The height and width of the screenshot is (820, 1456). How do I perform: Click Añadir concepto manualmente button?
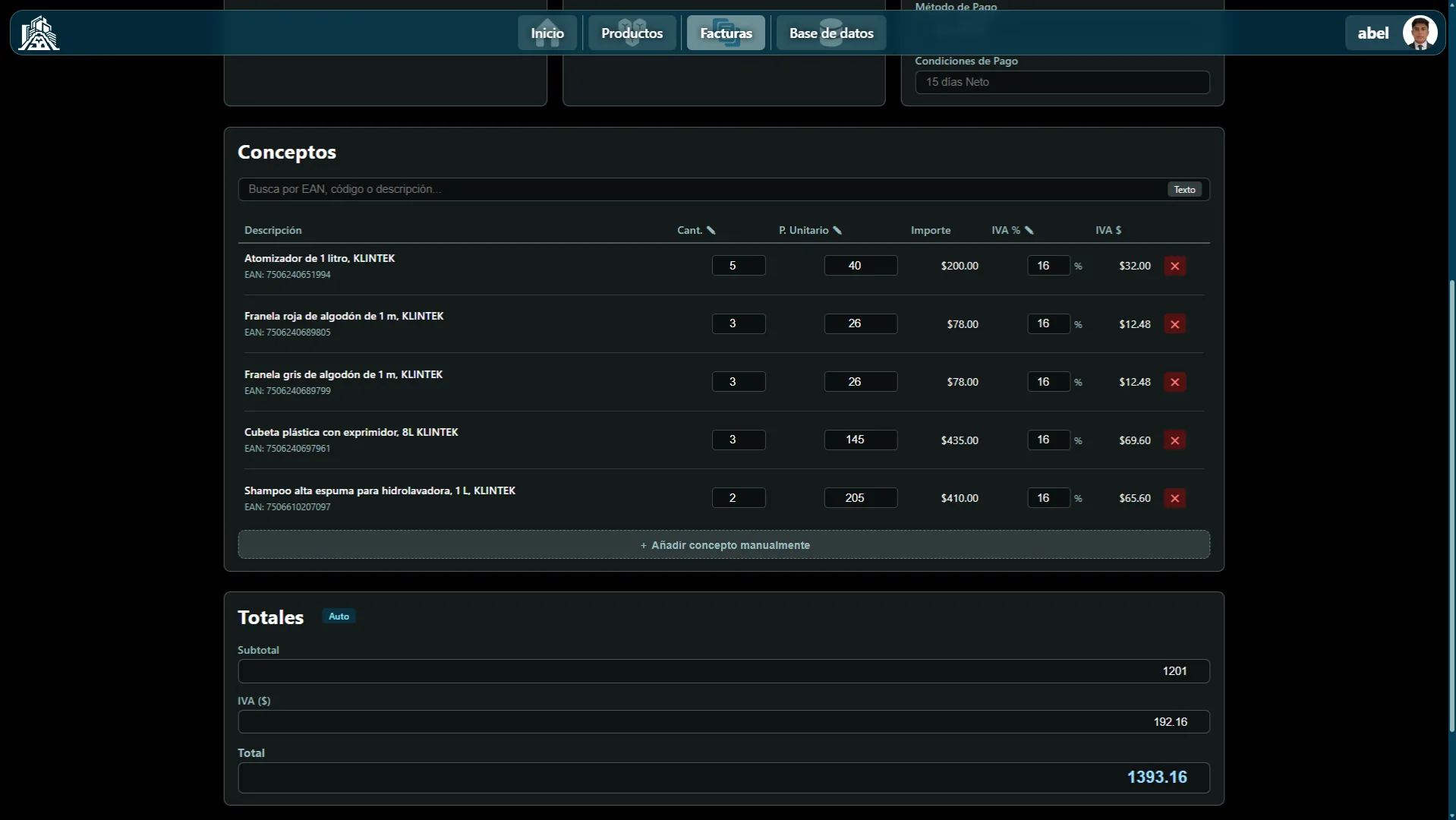(x=723, y=545)
